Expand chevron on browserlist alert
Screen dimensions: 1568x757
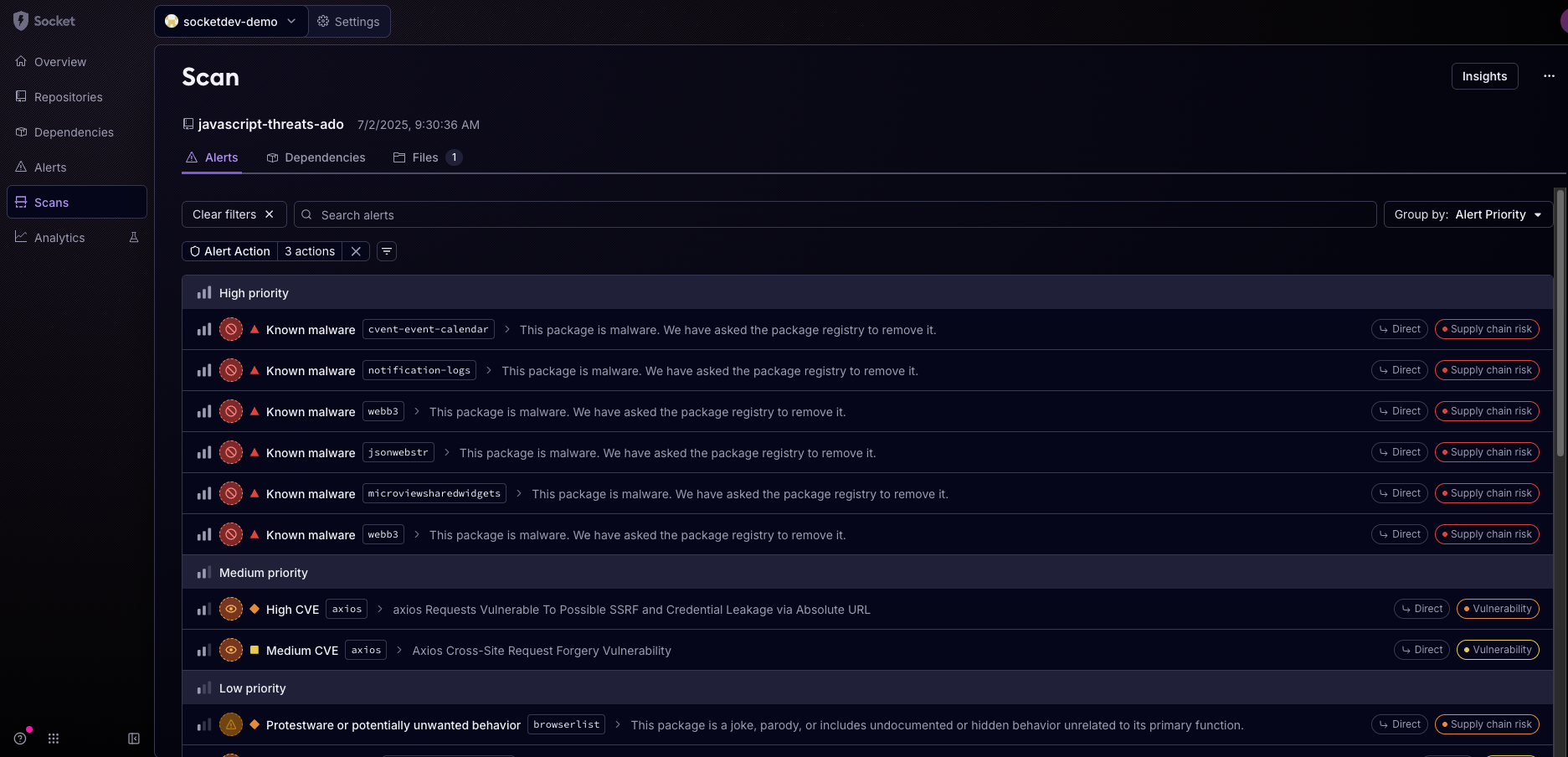pos(618,725)
